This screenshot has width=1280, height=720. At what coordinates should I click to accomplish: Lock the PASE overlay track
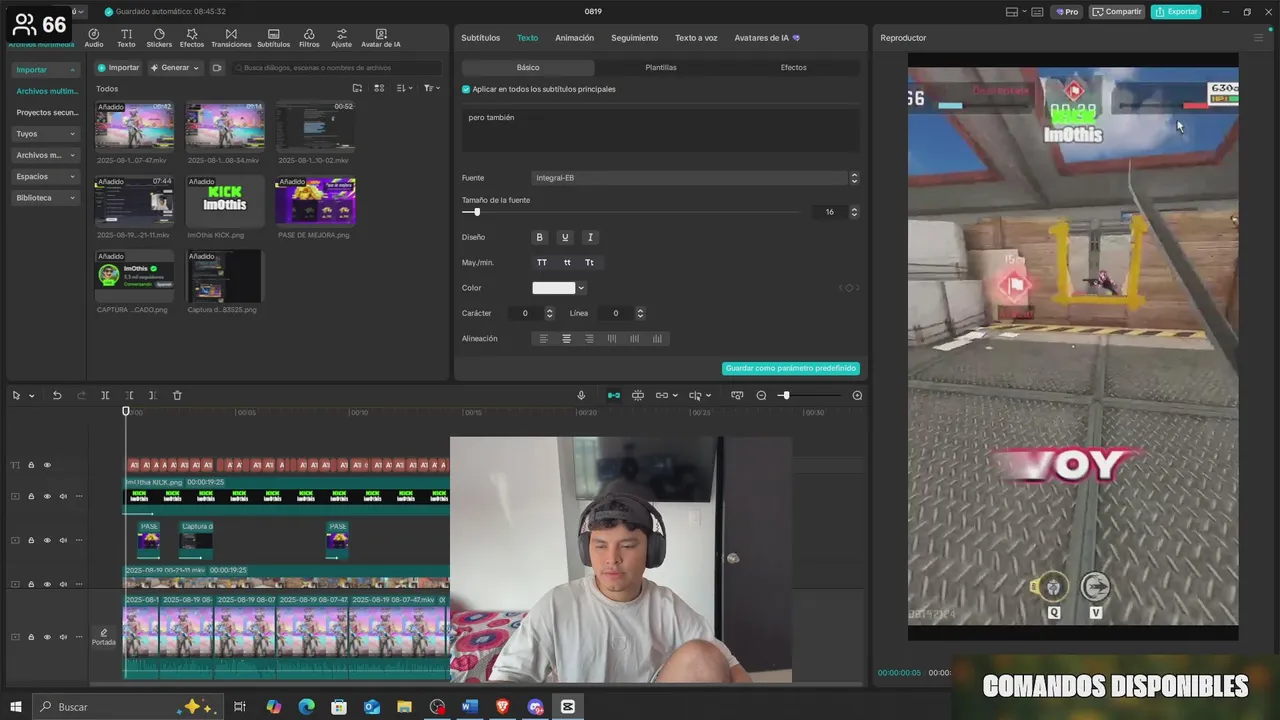(x=31, y=540)
